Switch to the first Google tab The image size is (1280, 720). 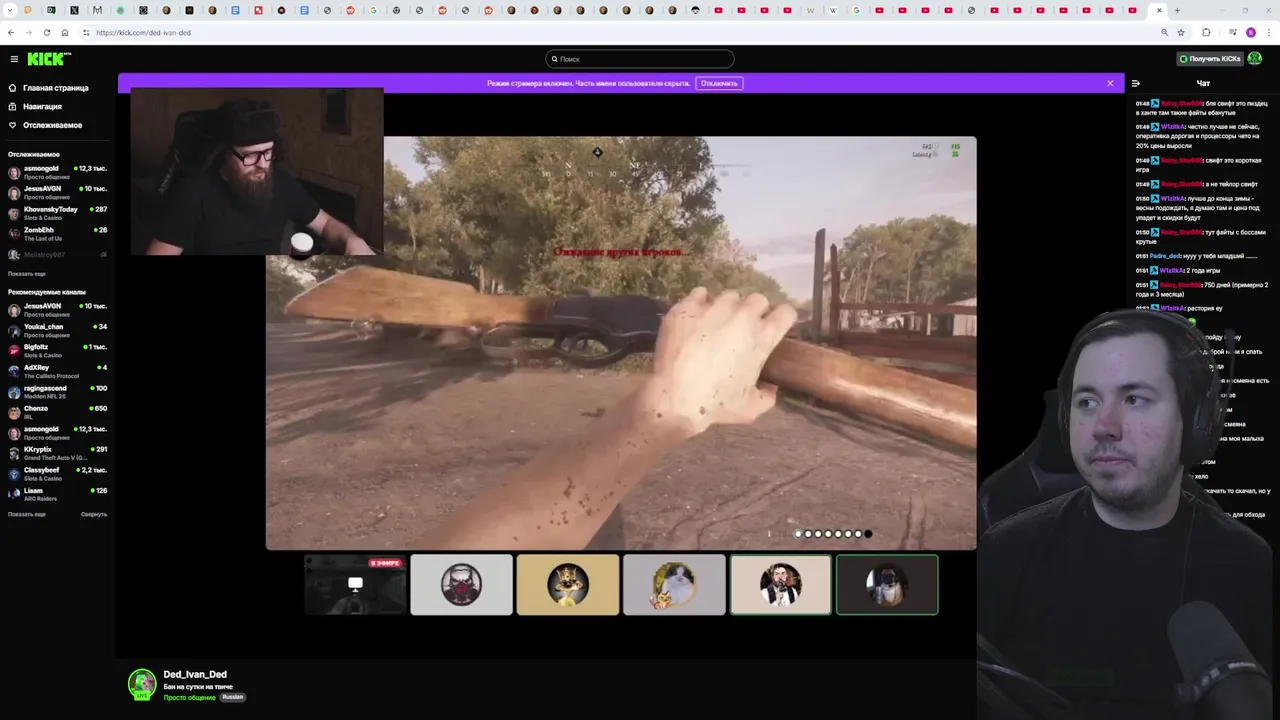(x=374, y=10)
